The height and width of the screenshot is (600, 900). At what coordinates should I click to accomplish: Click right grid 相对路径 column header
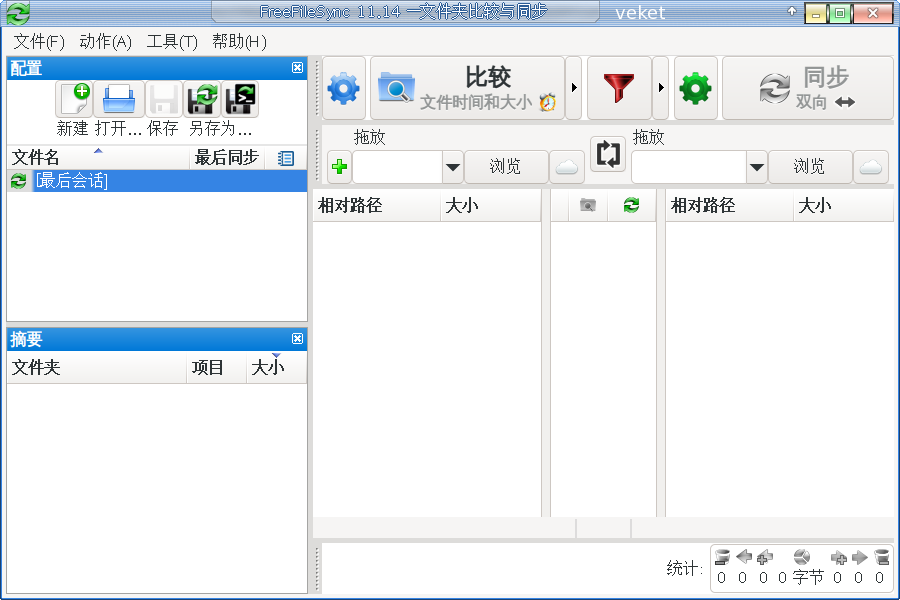click(730, 206)
